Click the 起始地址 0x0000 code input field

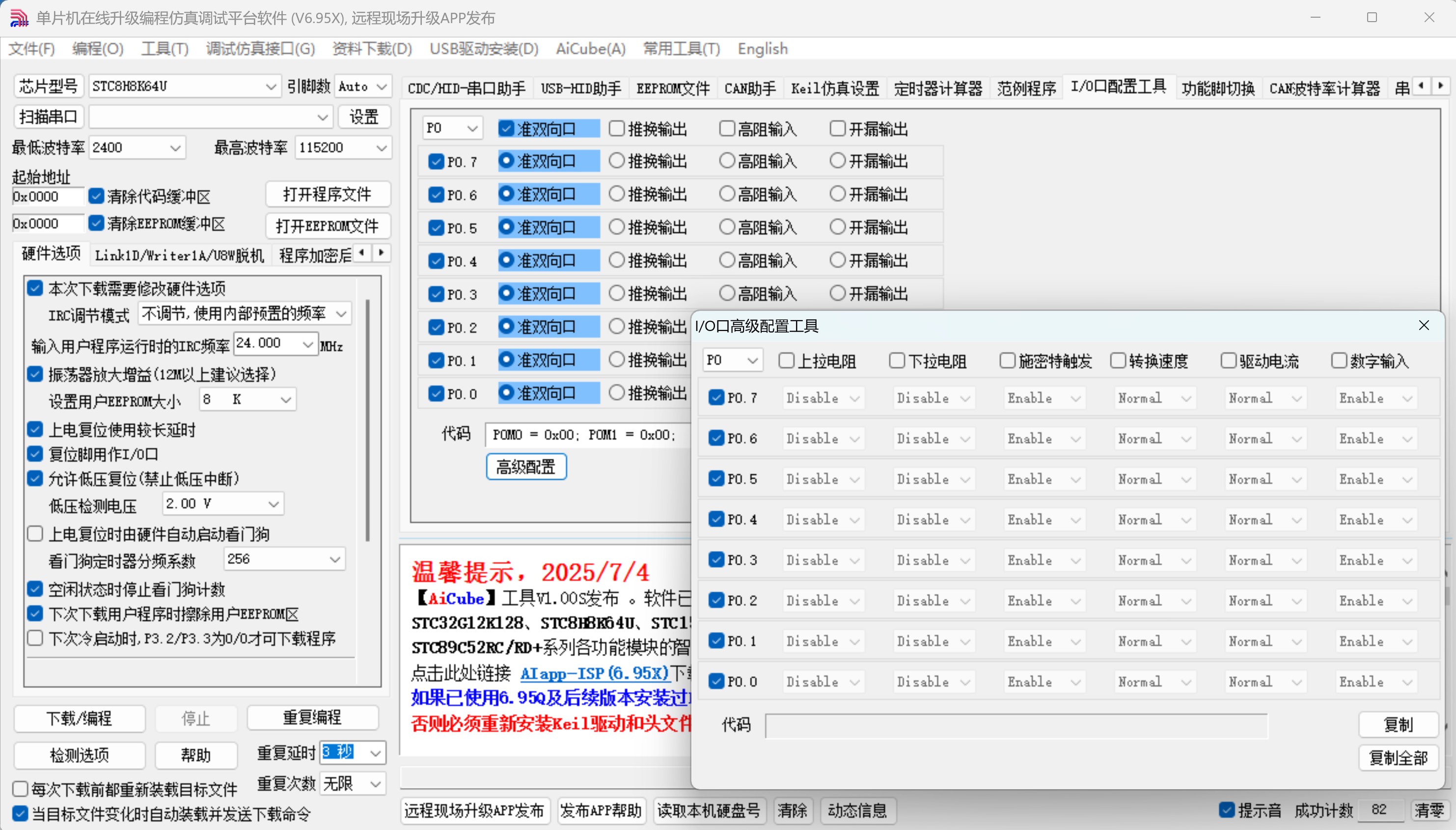pos(48,196)
